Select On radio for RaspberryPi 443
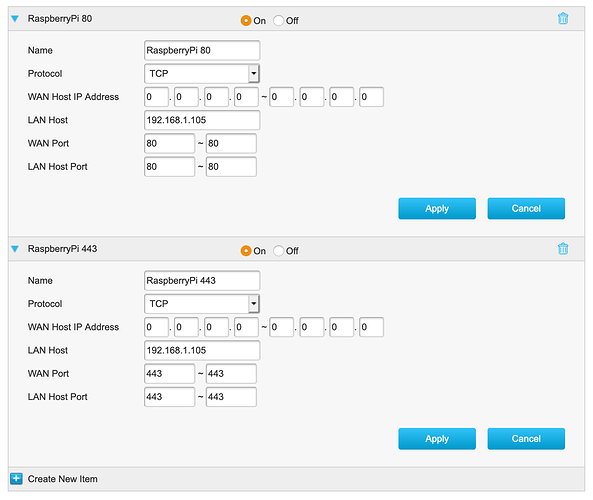Screen dimensions: 593x500 pos(246,251)
